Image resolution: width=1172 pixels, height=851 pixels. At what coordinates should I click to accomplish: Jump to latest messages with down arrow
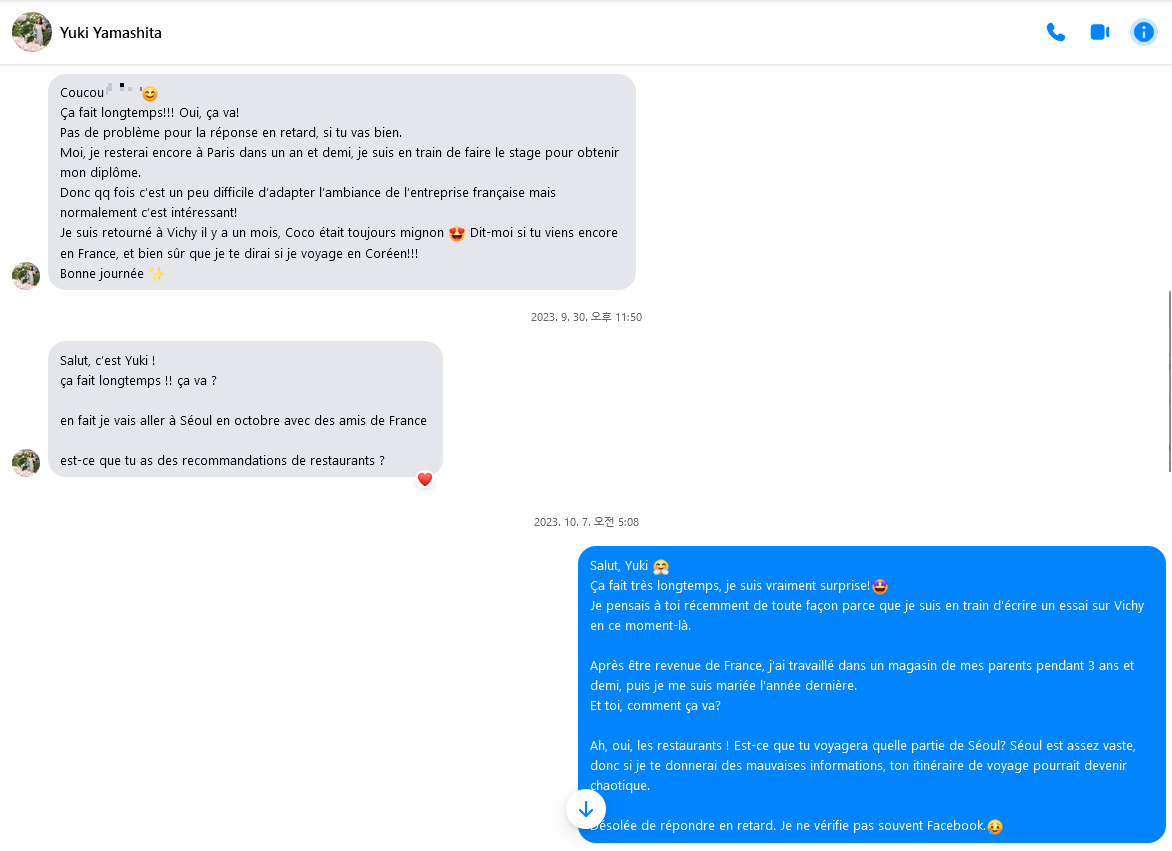point(586,809)
